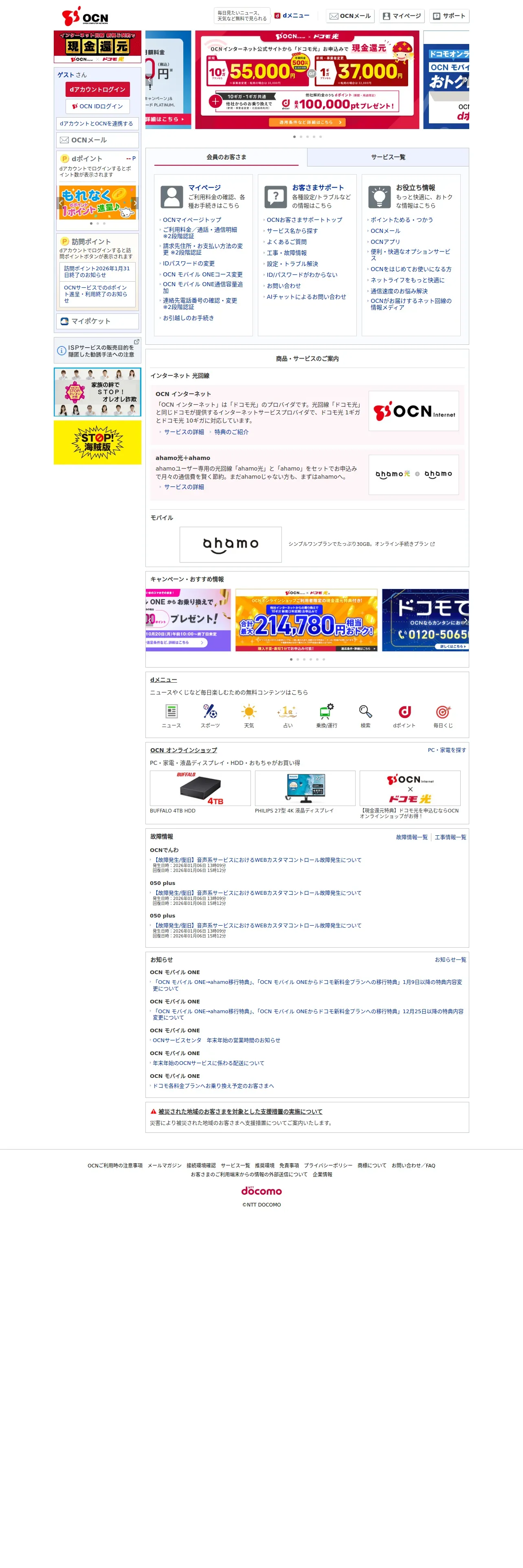The width and height of the screenshot is (523, 1568).
Task: Open 訪問ポイント2026年1月31日終了のお知らせ notice
Action: (97, 272)
